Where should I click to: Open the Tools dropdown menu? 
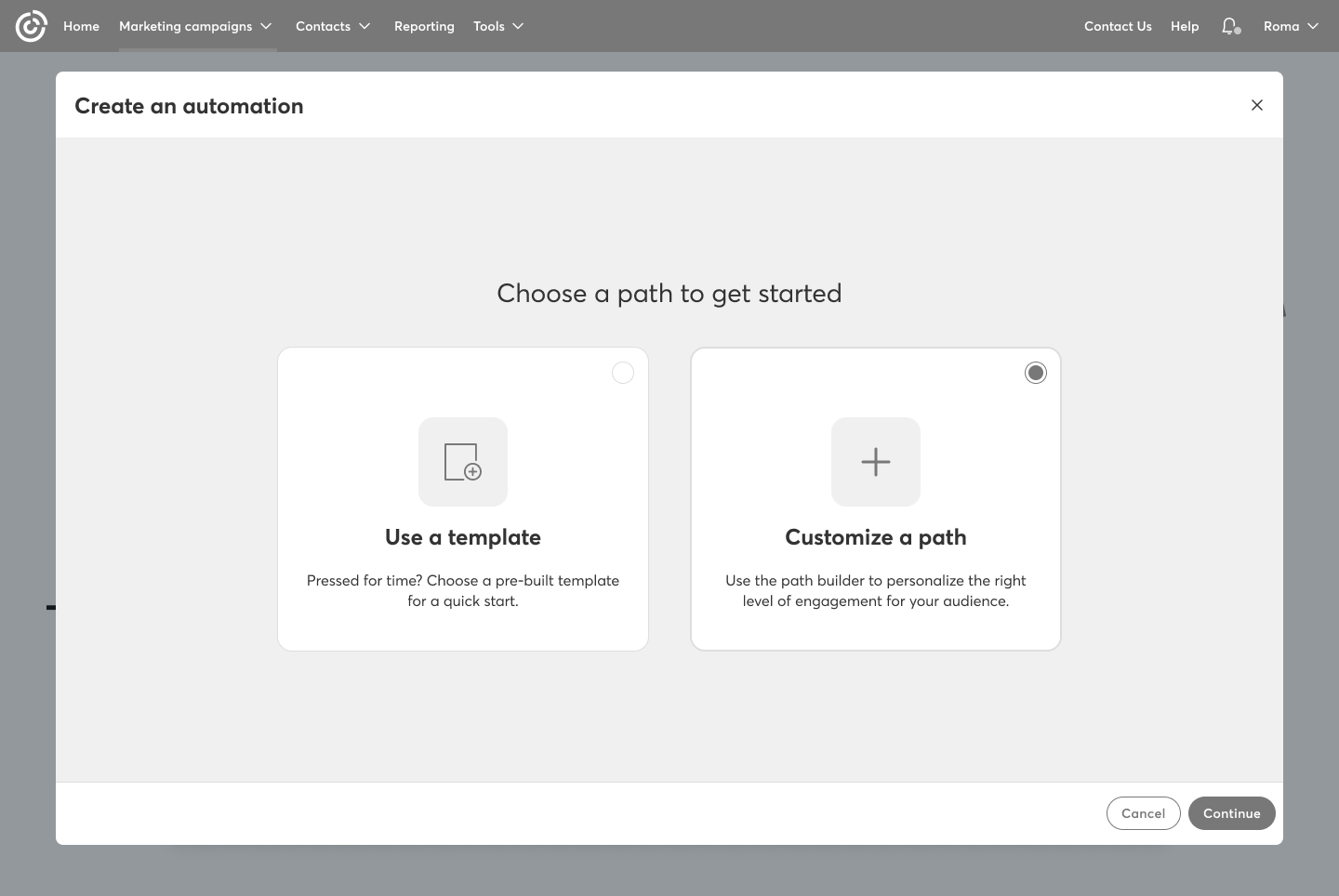(x=498, y=26)
